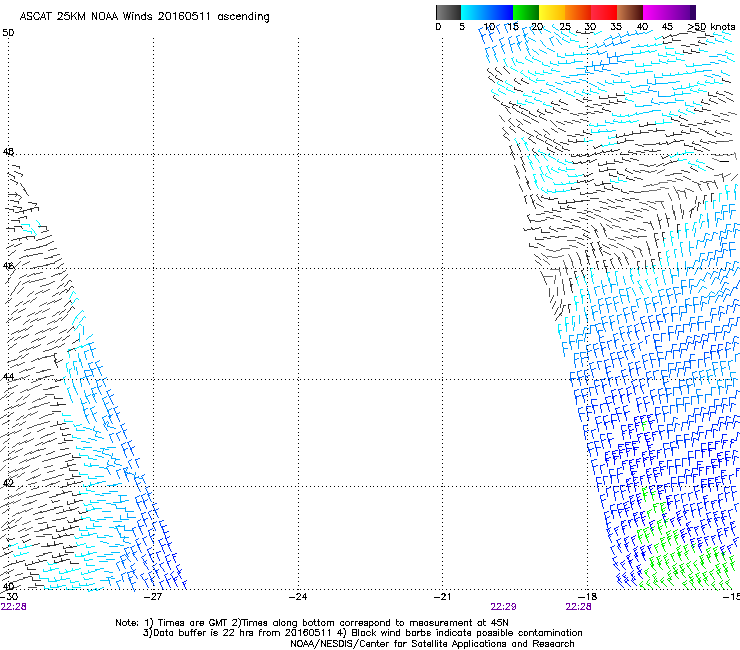Click the '35' label under the color scale
Viewport: 740px width, 650px height.
(x=616, y=27)
